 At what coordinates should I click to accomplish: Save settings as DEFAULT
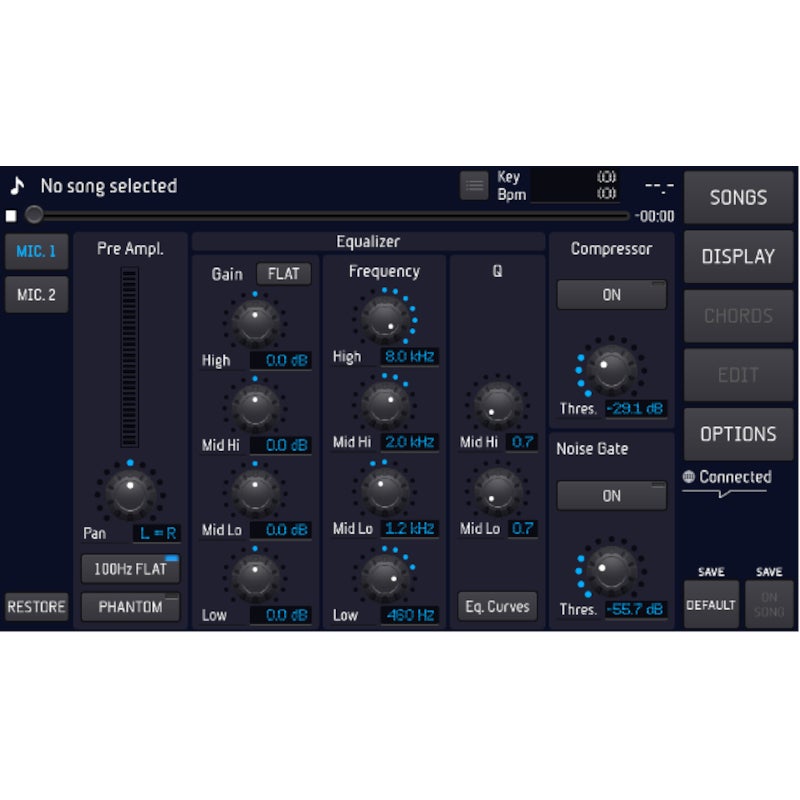[711, 605]
